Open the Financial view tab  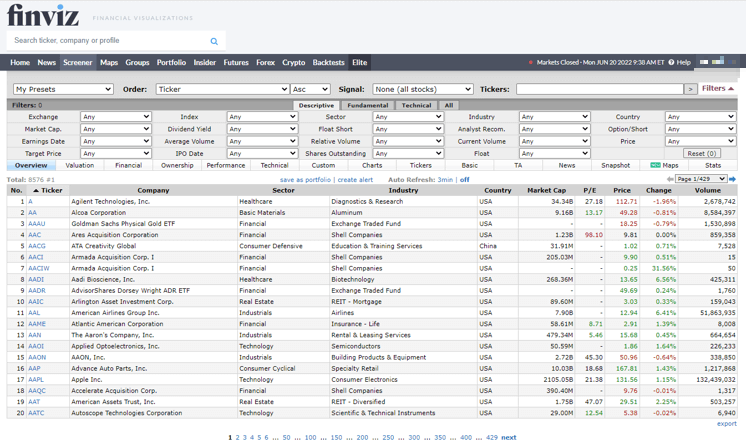coord(128,166)
